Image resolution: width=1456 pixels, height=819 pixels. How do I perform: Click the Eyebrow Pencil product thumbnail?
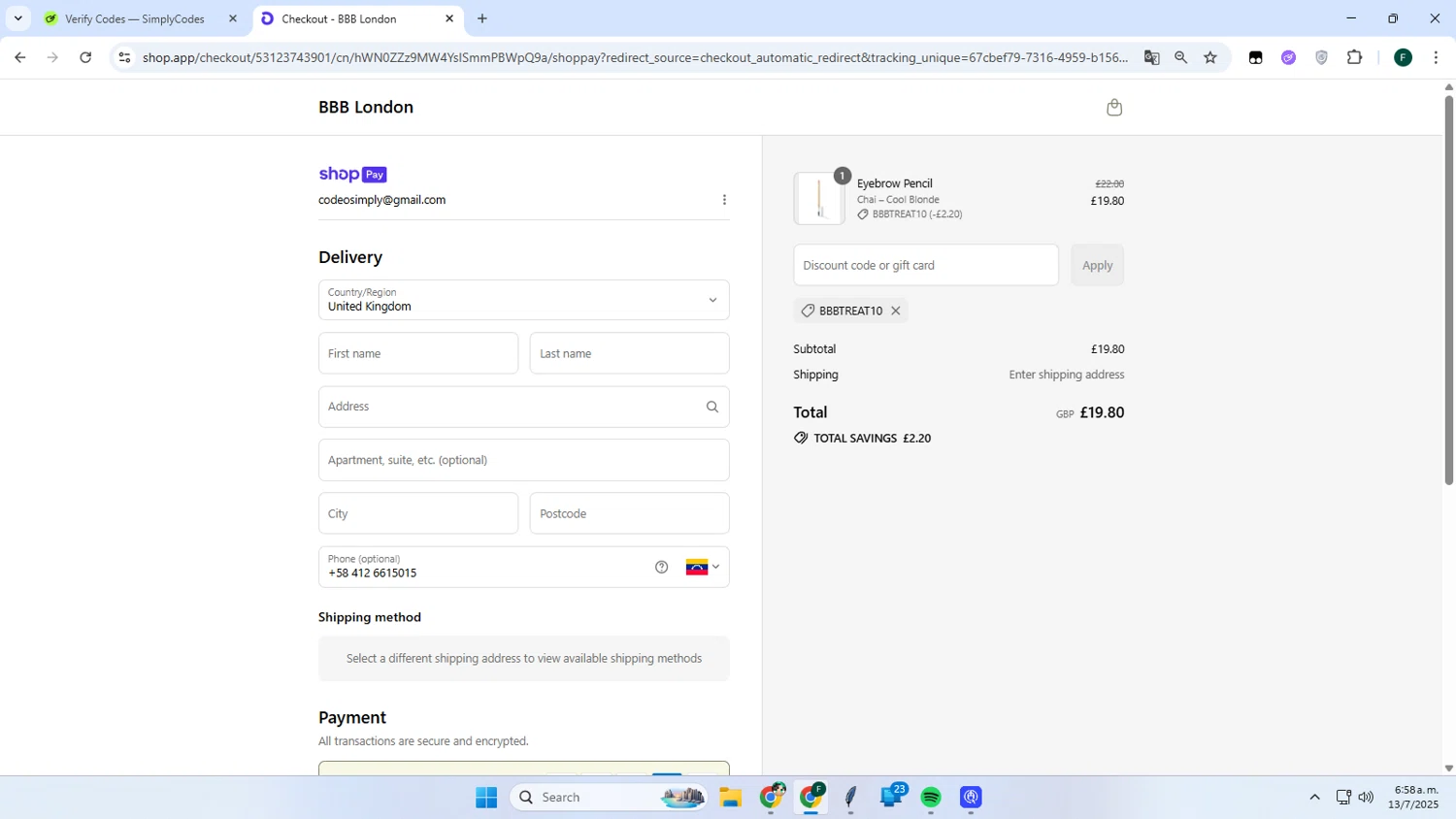819,198
